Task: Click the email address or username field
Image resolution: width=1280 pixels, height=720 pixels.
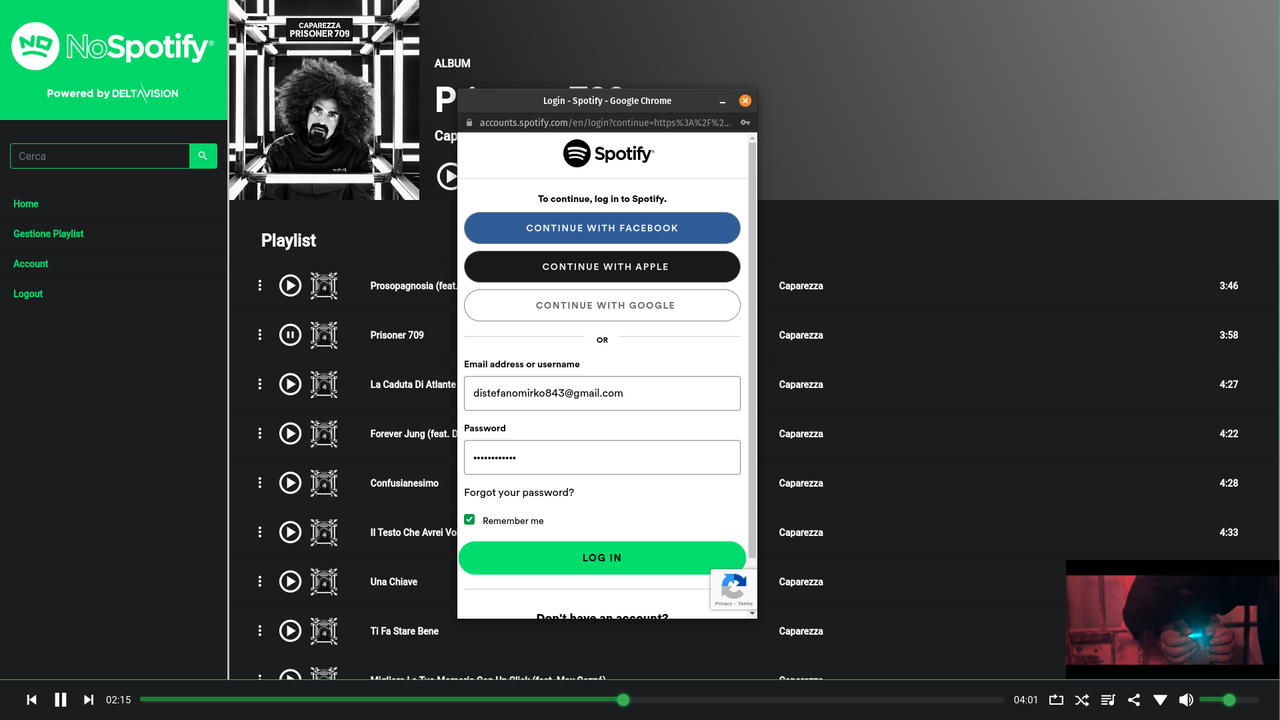Action: (602, 393)
